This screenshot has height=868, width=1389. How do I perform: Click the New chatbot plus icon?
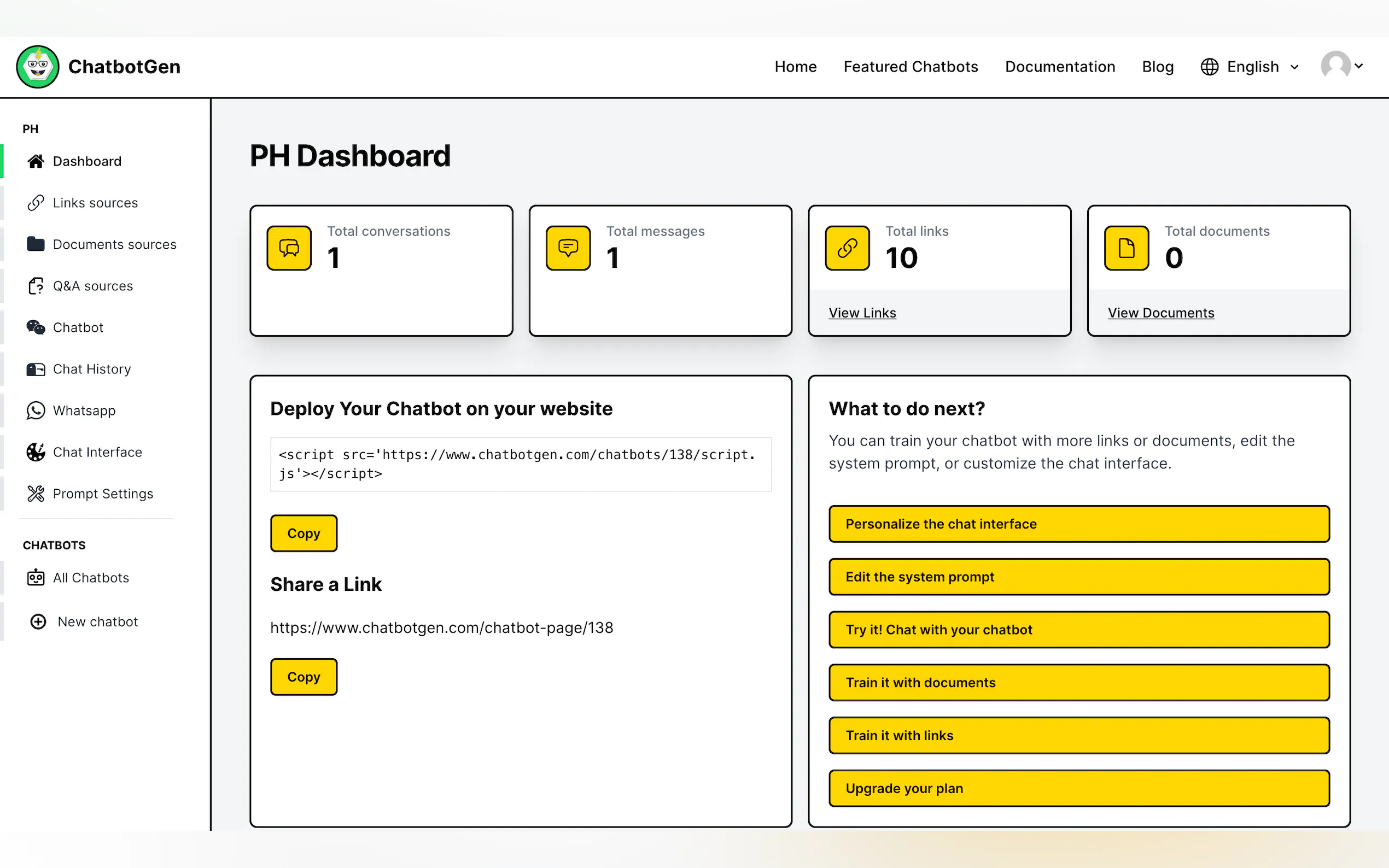click(x=38, y=621)
